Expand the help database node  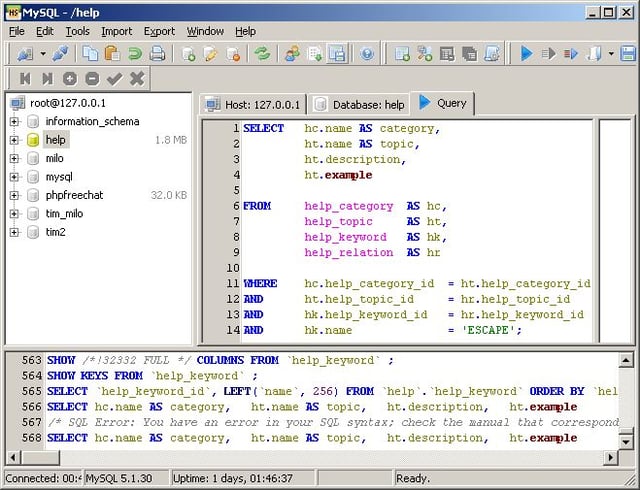[x=14, y=140]
